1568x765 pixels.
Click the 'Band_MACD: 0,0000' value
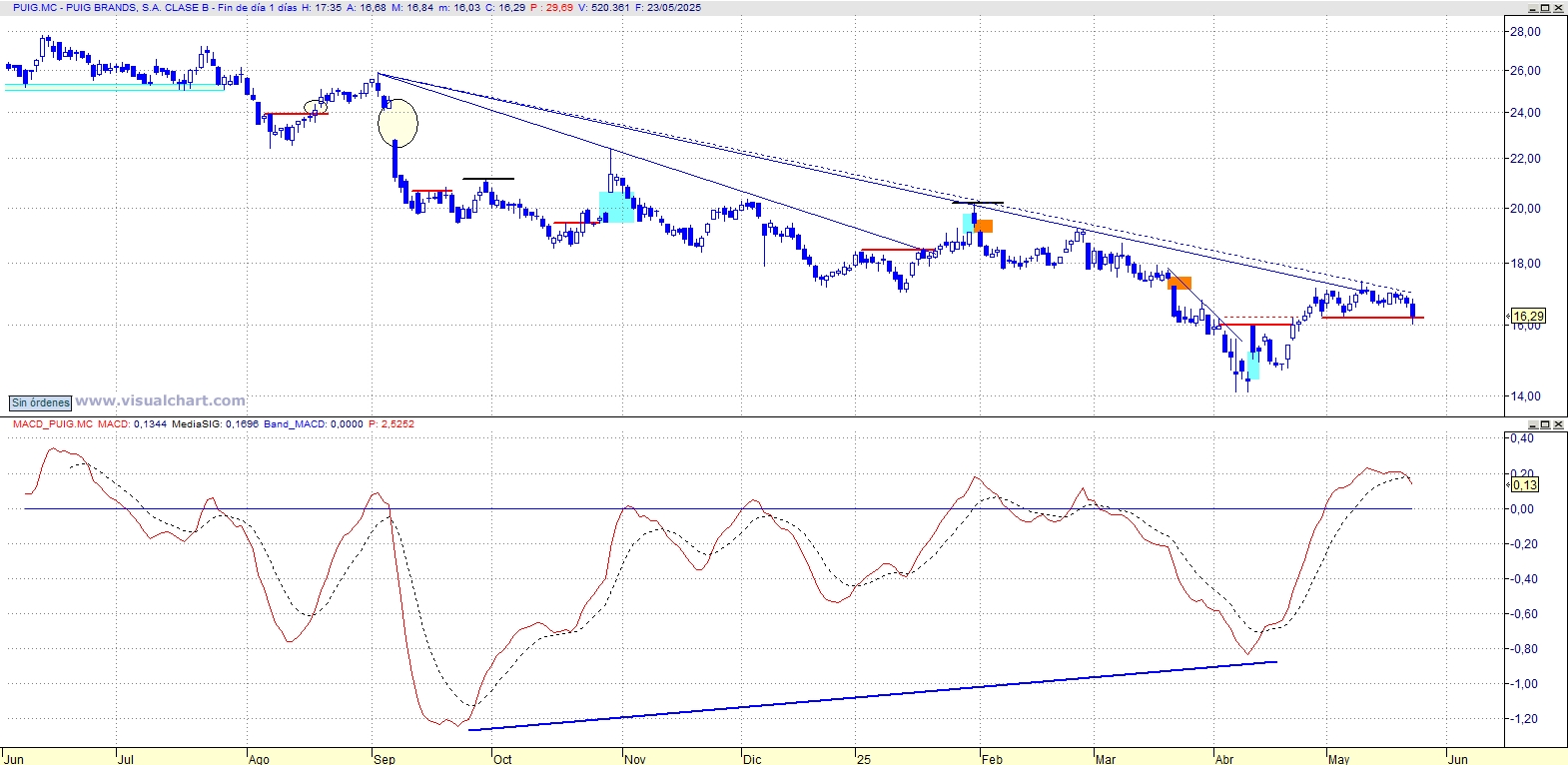pos(314,423)
